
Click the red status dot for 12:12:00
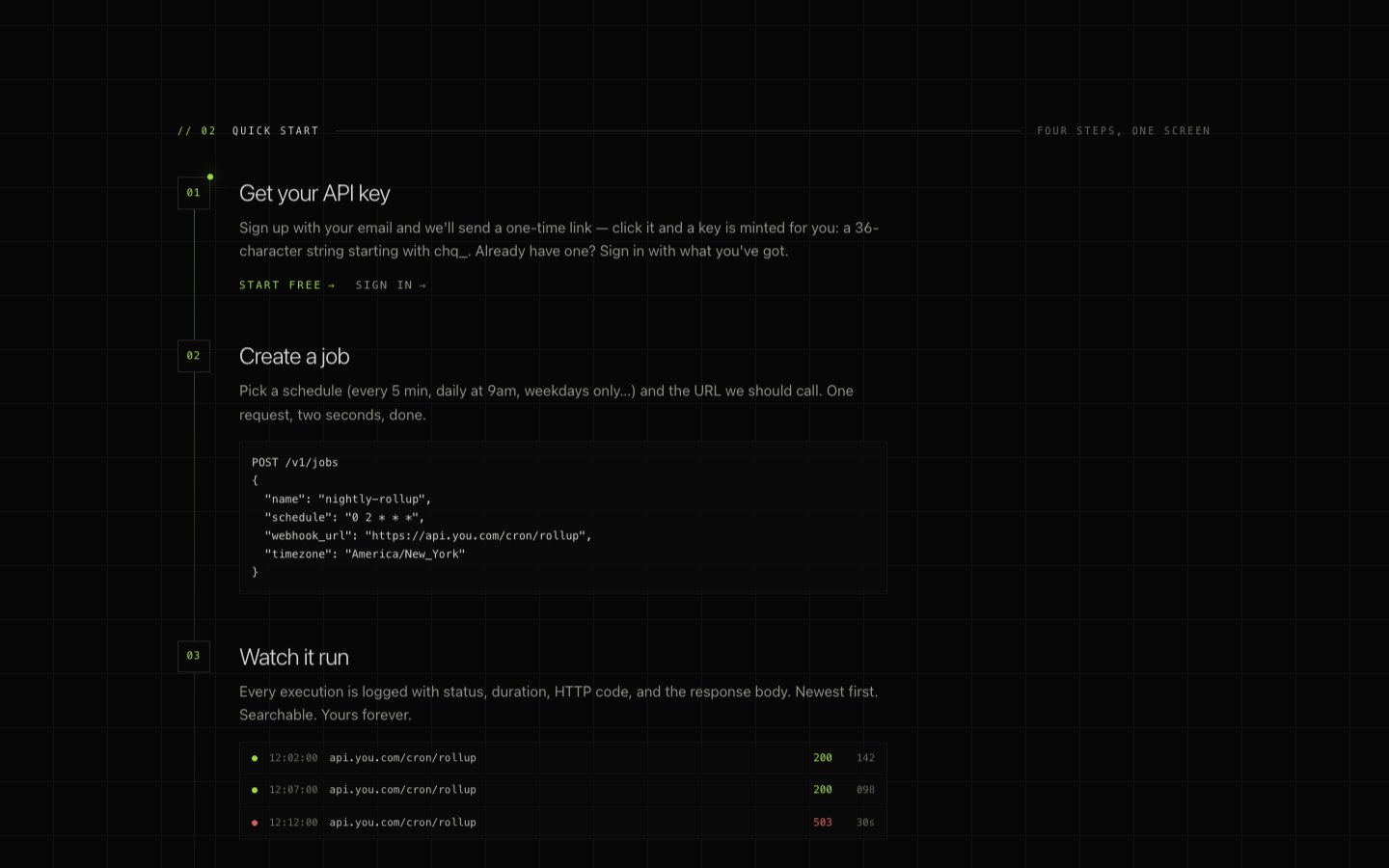[255, 823]
